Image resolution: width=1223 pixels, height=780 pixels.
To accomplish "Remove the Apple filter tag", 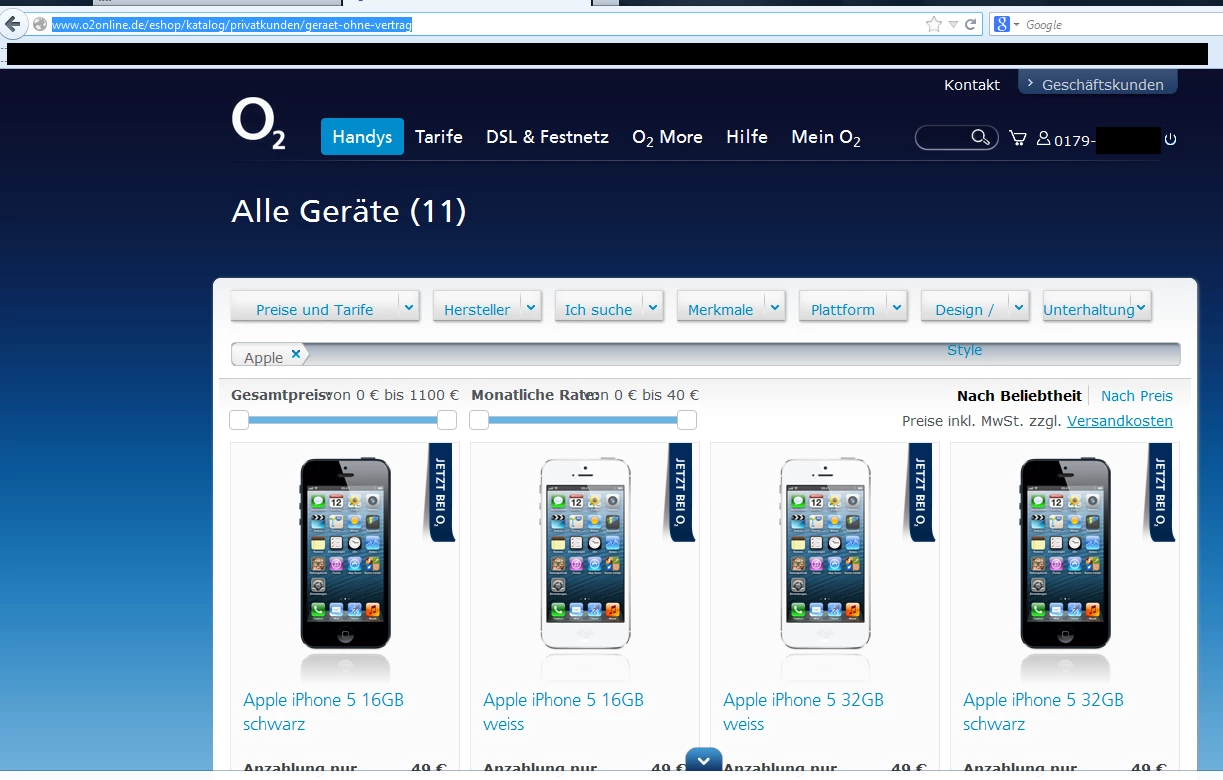I will pyautogui.click(x=296, y=354).
